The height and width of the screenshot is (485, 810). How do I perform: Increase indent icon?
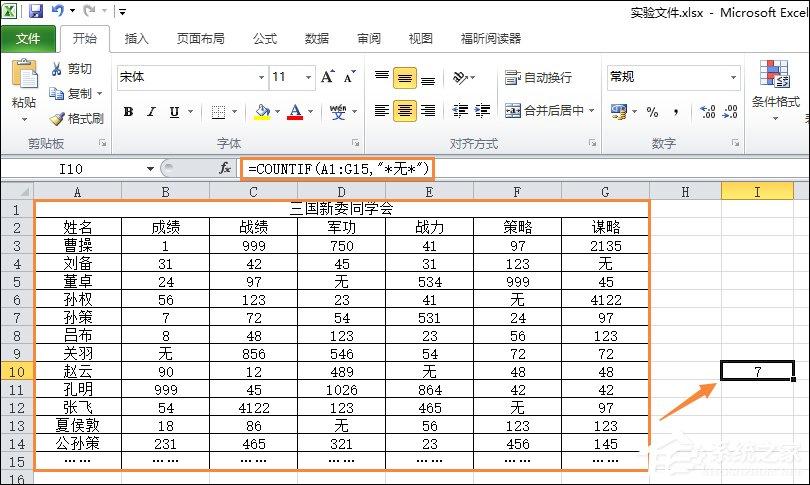(x=482, y=111)
